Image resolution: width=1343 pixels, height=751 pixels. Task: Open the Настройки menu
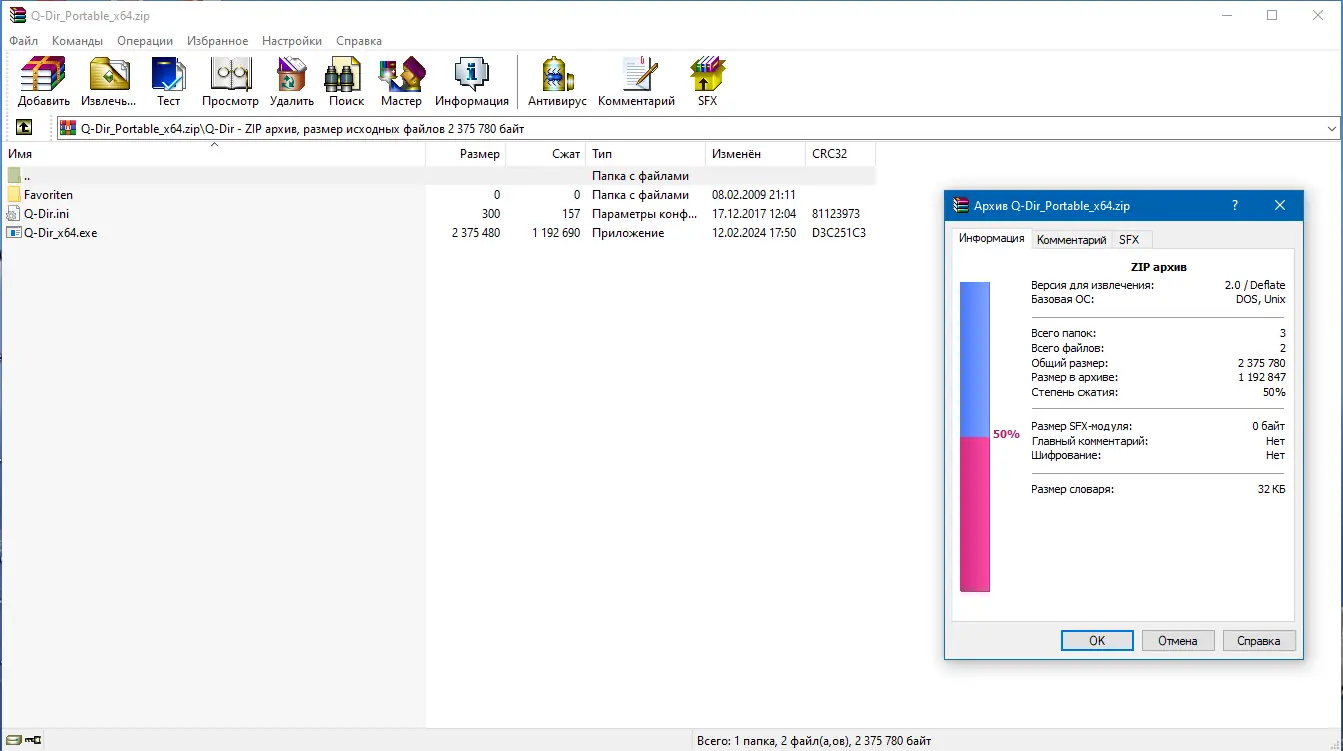coord(292,41)
